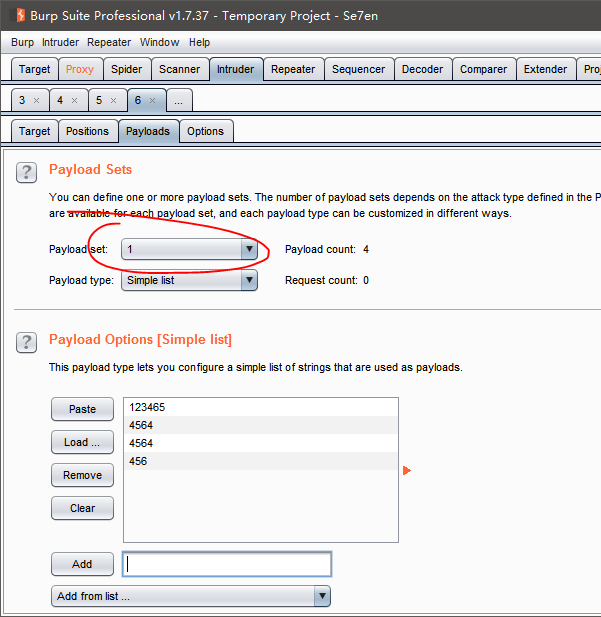601x617 pixels.
Task: Select the main Intruder tab
Action: (235, 69)
